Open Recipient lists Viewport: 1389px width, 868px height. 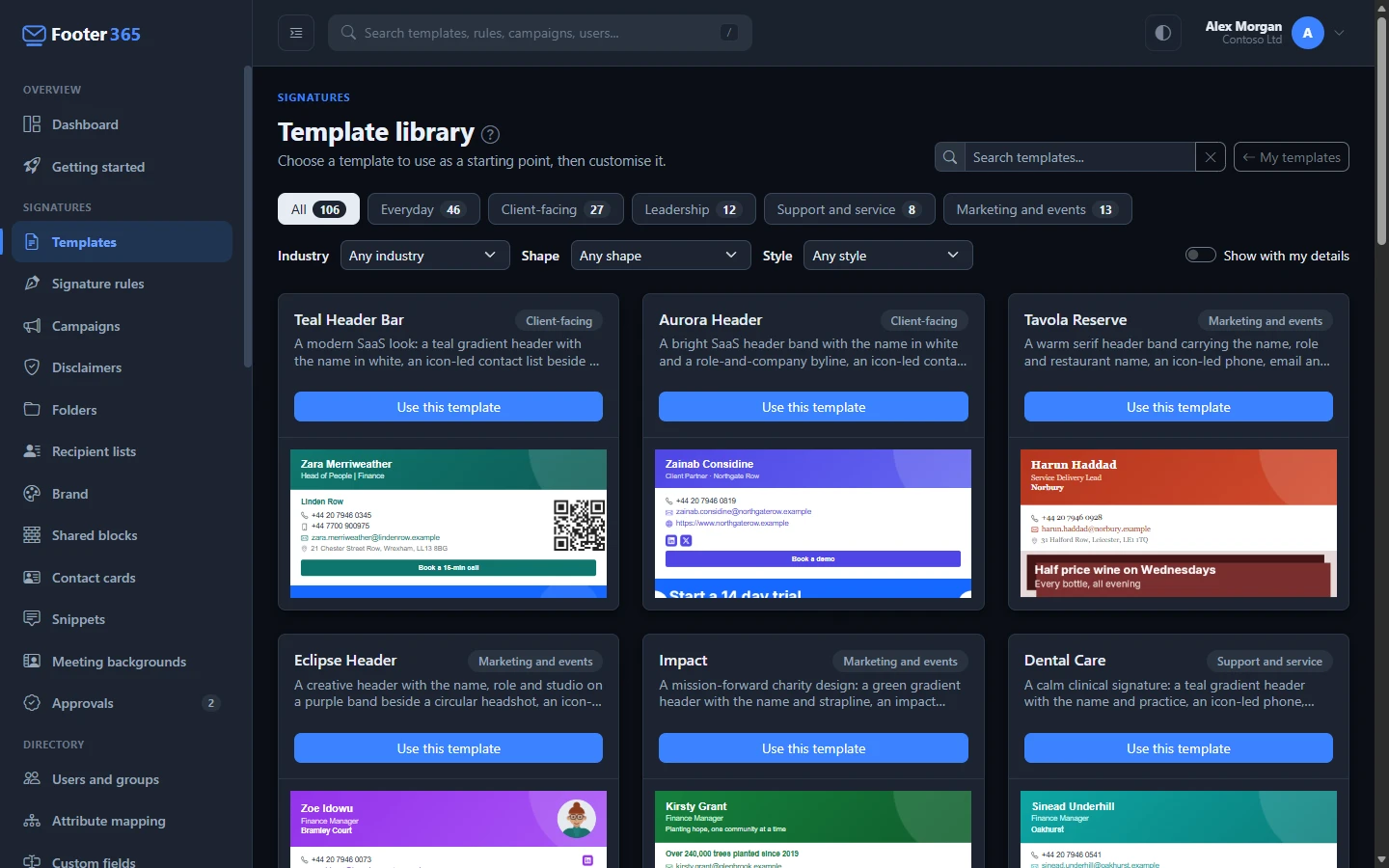tap(123, 451)
